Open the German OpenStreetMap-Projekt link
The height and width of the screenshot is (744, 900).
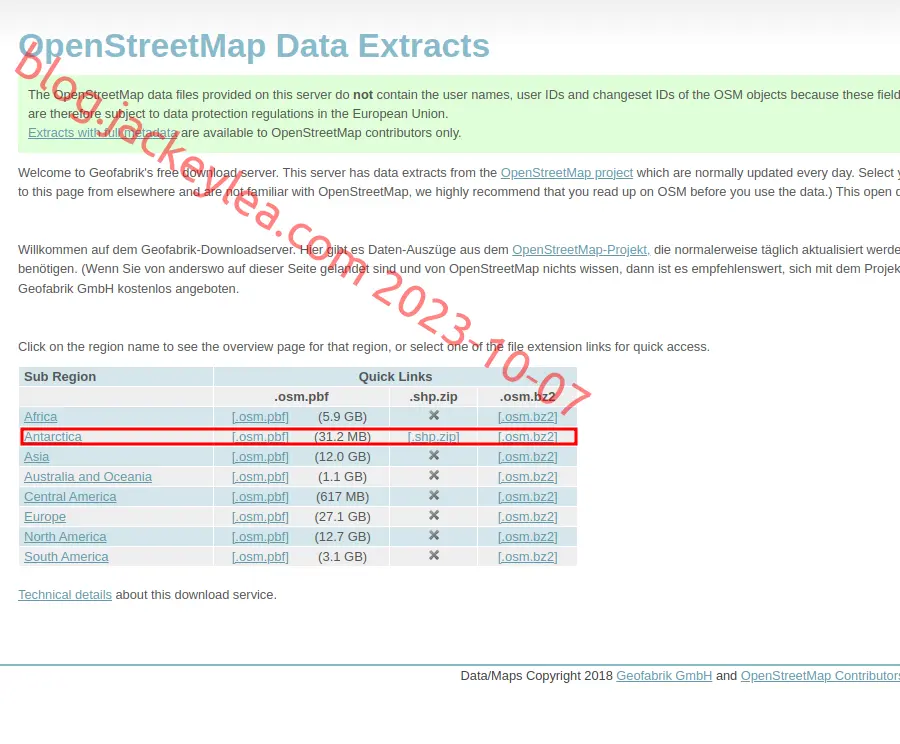click(581, 250)
